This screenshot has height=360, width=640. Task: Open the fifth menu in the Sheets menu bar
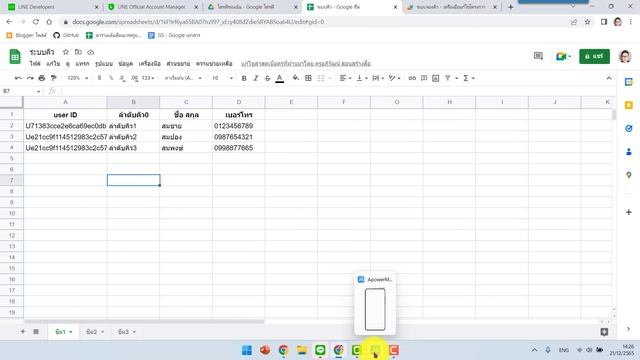(x=104, y=64)
